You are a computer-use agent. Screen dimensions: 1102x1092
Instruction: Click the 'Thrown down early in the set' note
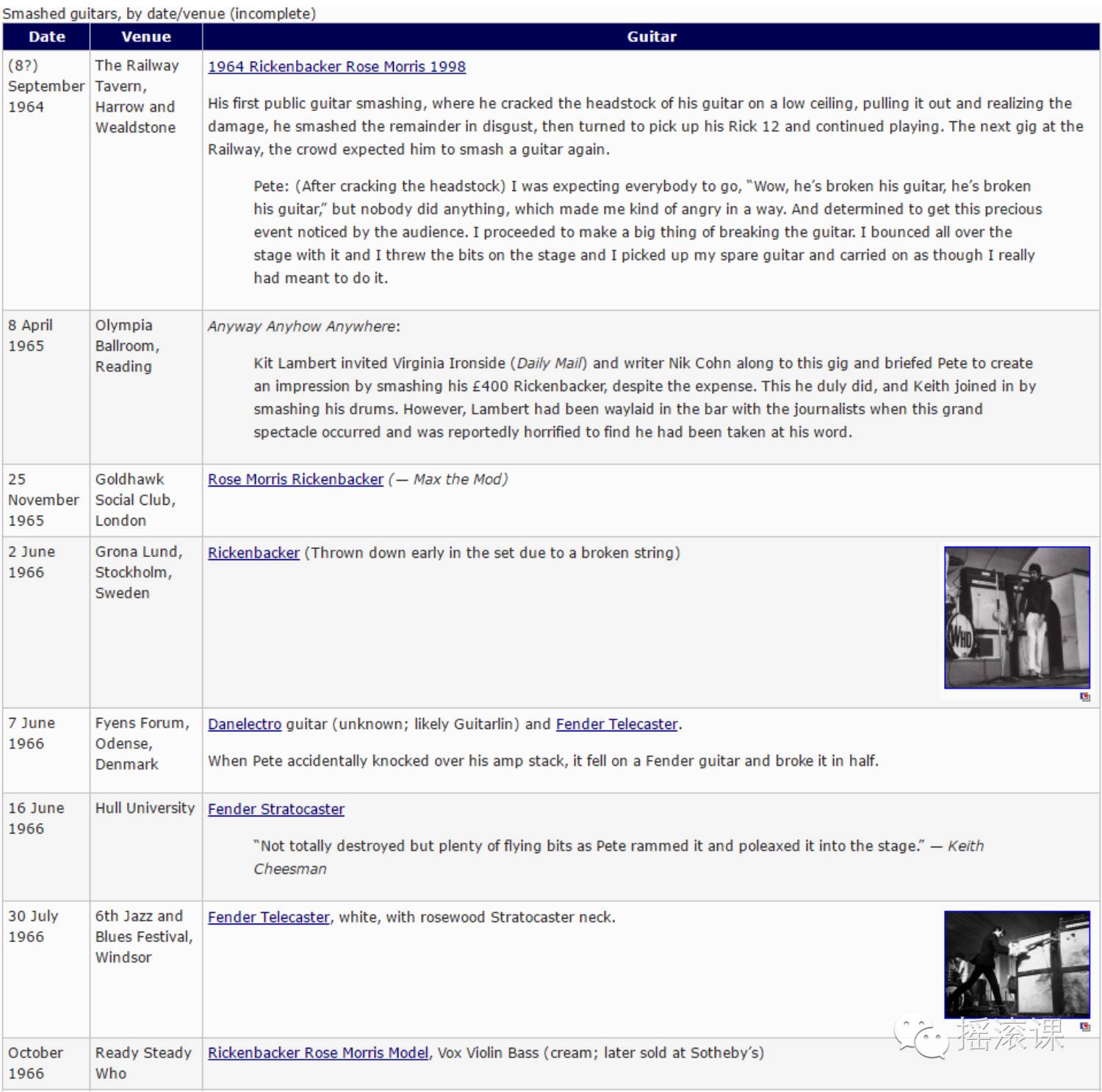click(x=492, y=553)
